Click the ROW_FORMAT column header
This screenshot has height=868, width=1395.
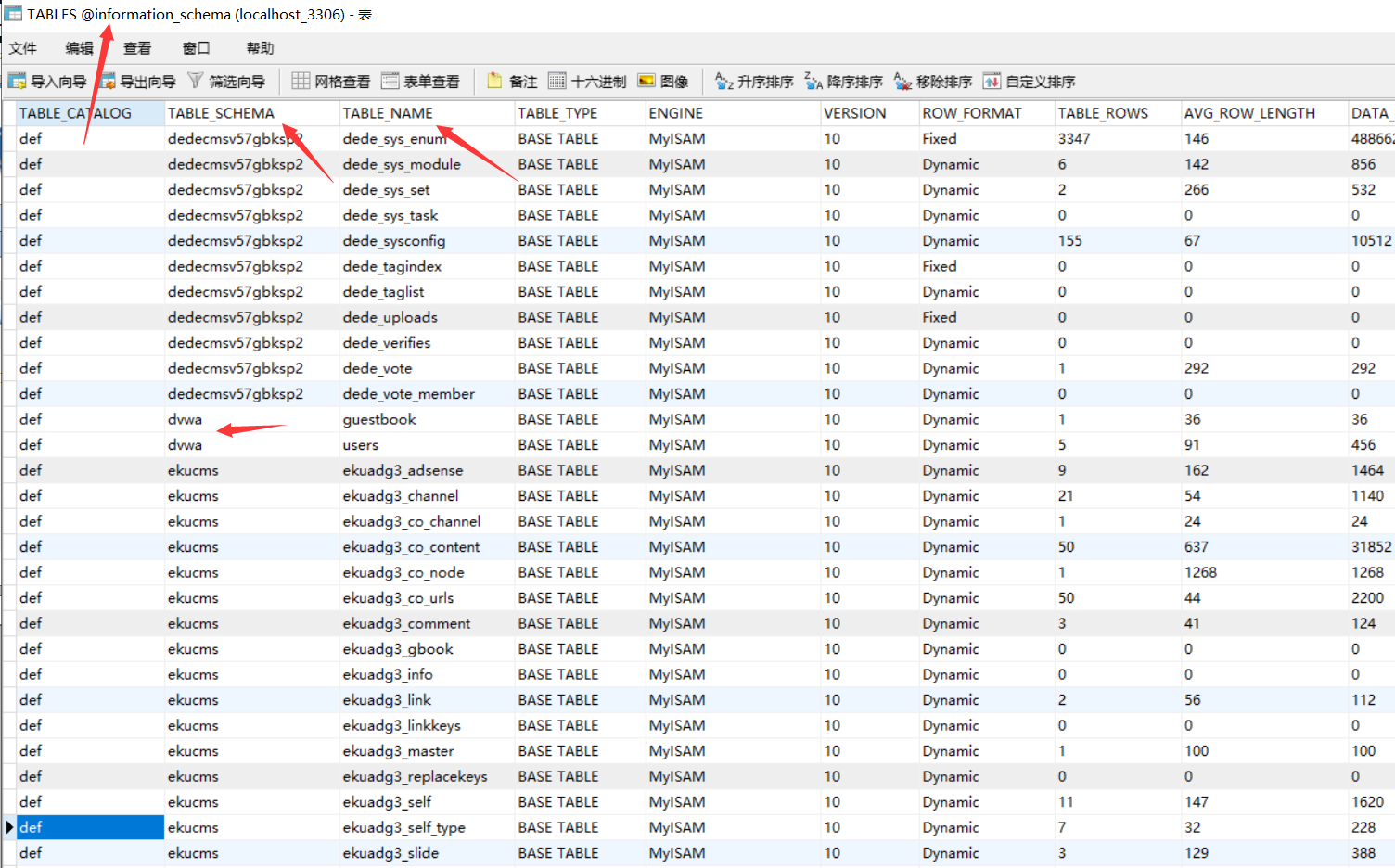pos(987,113)
